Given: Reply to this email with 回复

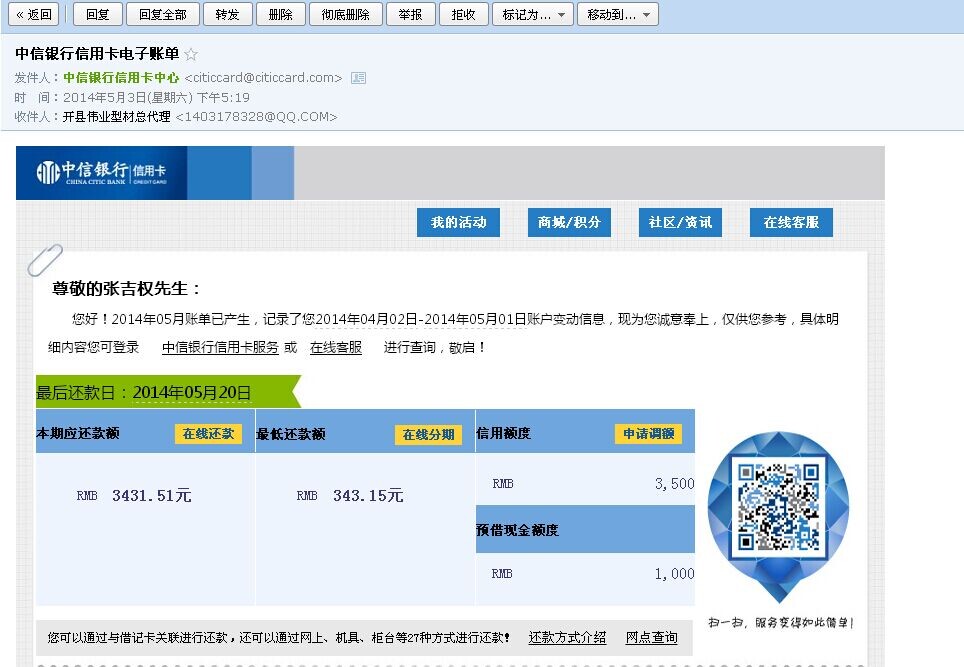Looking at the screenshot, I should (98, 15).
